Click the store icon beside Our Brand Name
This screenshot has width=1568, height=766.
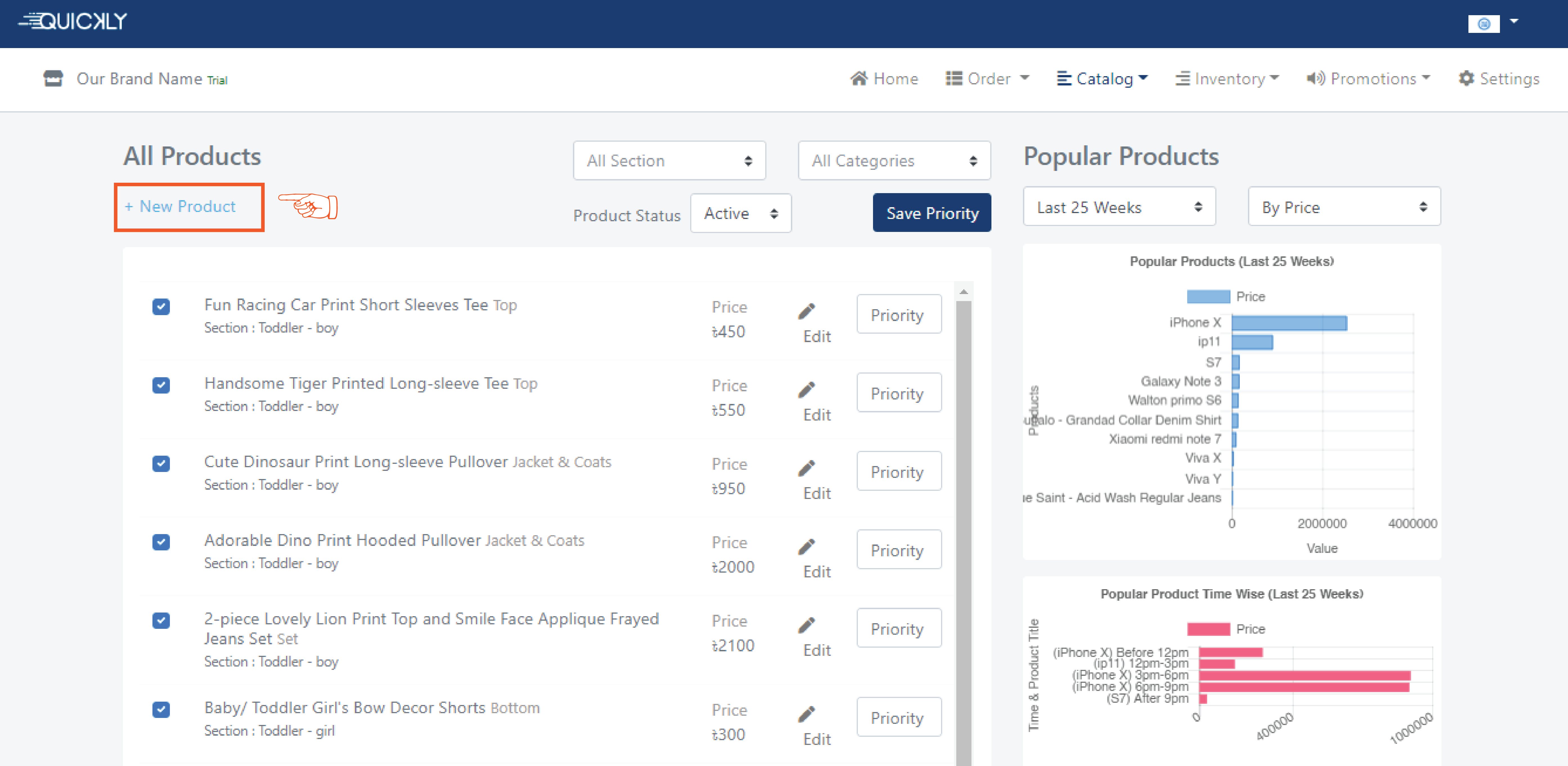click(53, 78)
